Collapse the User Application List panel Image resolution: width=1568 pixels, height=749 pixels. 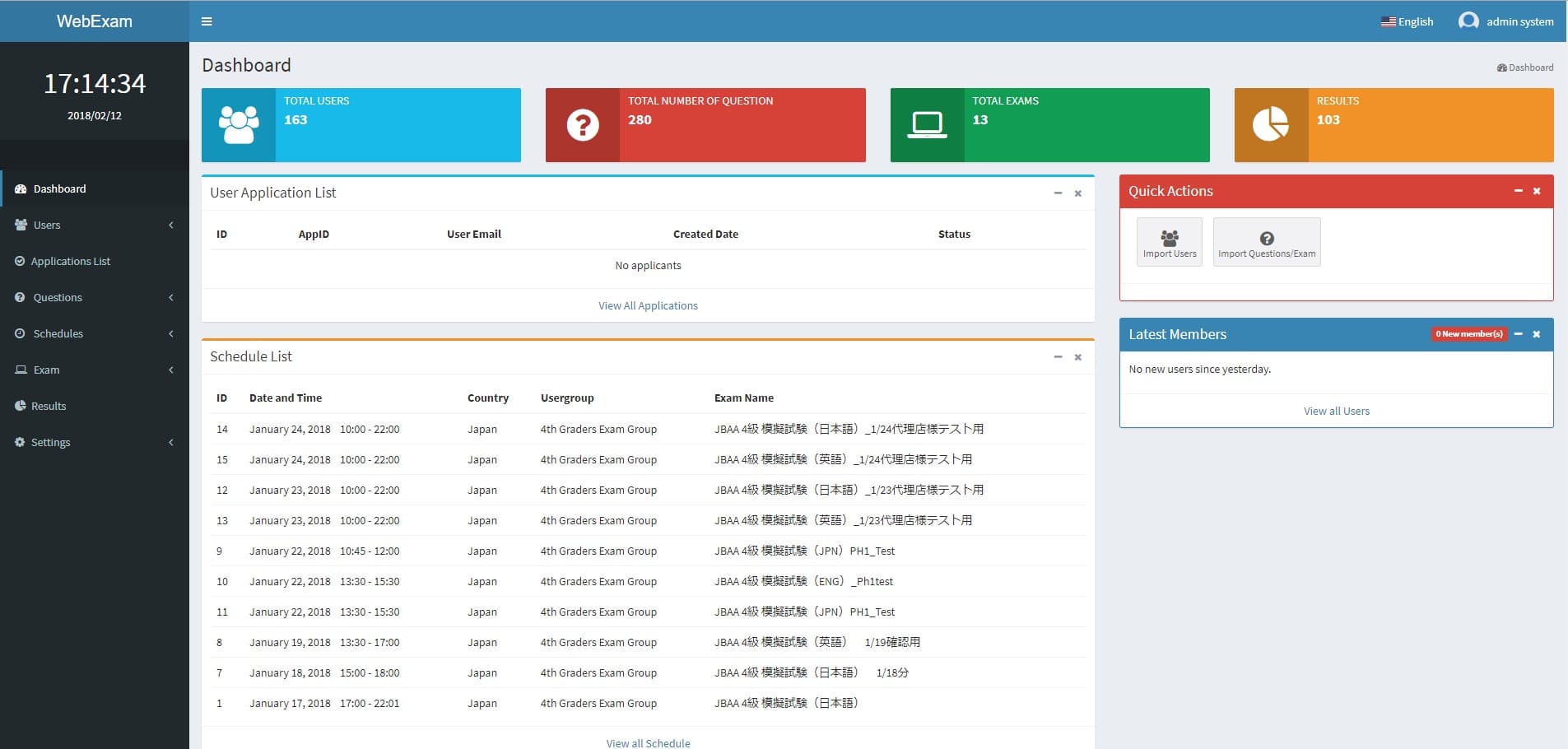coord(1058,193)
